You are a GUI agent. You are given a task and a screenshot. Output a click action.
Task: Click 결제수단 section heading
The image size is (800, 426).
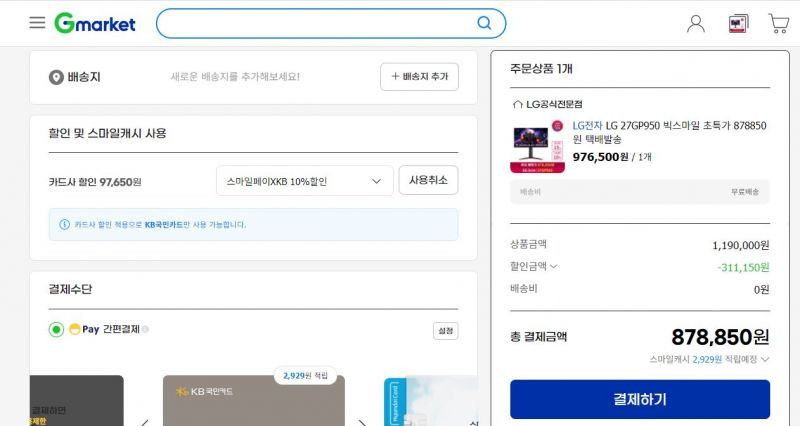(x=70, y=289)
